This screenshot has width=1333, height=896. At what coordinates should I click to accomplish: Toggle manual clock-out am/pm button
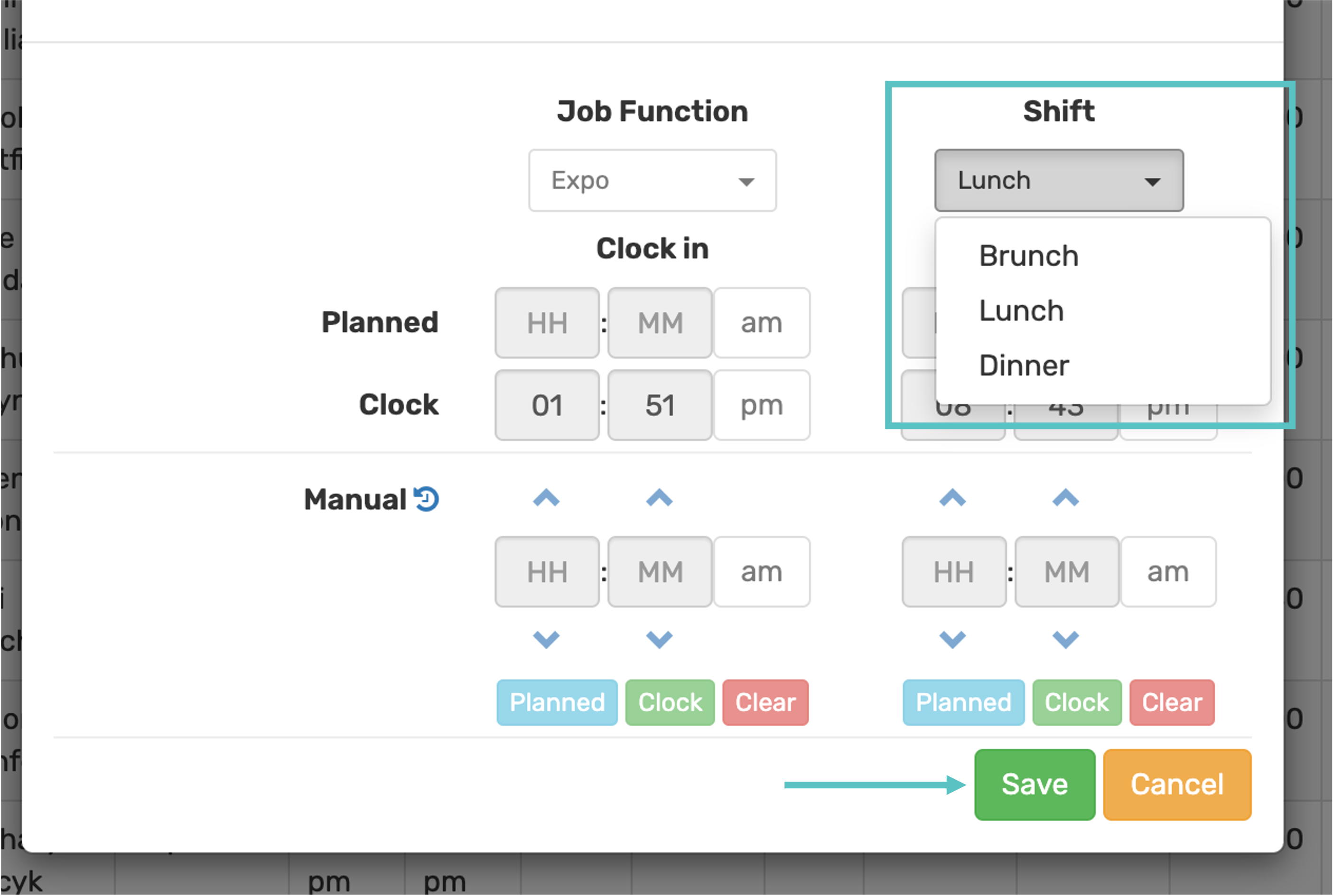pos(1168,571)
